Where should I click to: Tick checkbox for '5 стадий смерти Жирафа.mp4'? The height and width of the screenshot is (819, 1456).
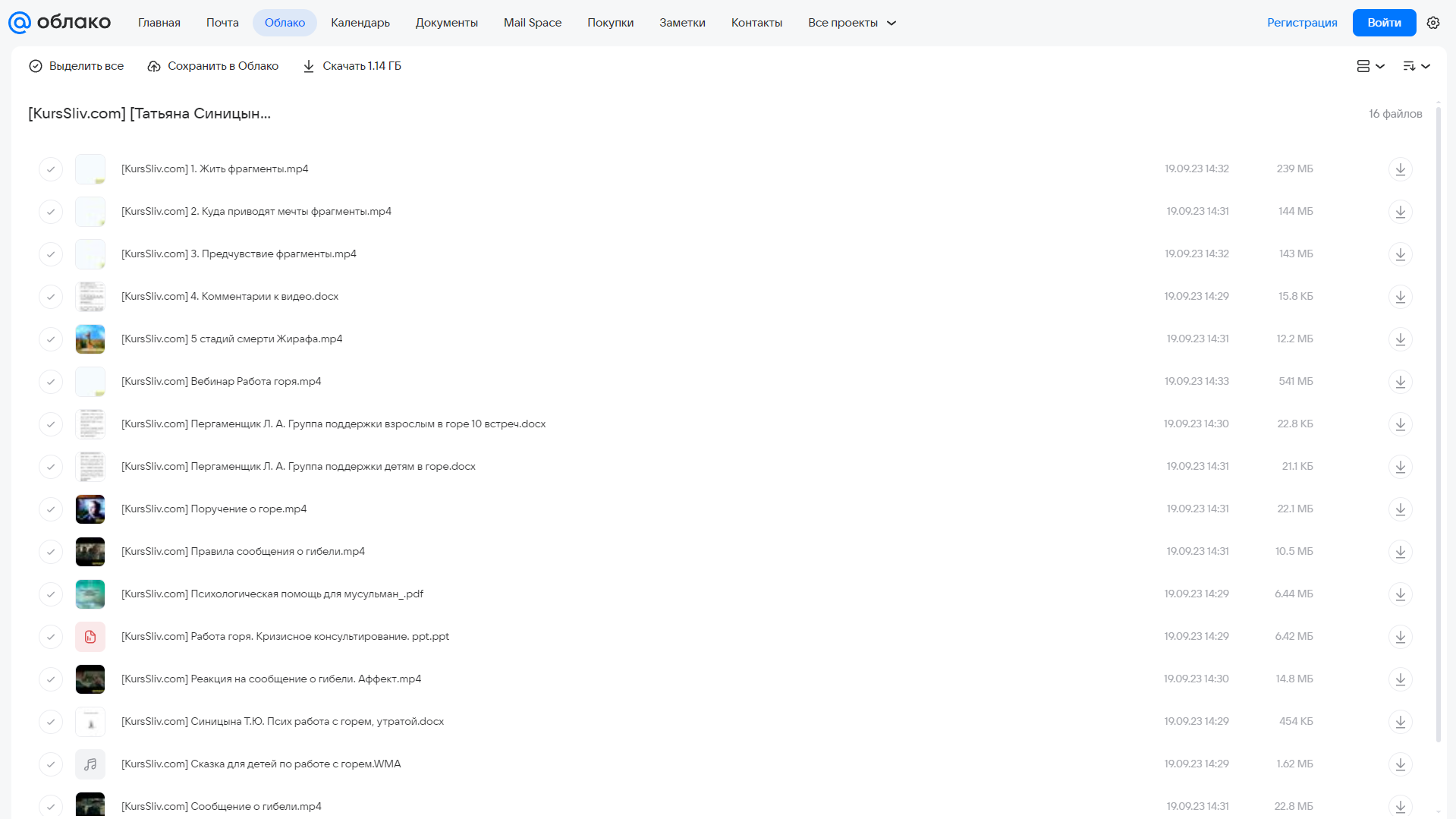51,339
